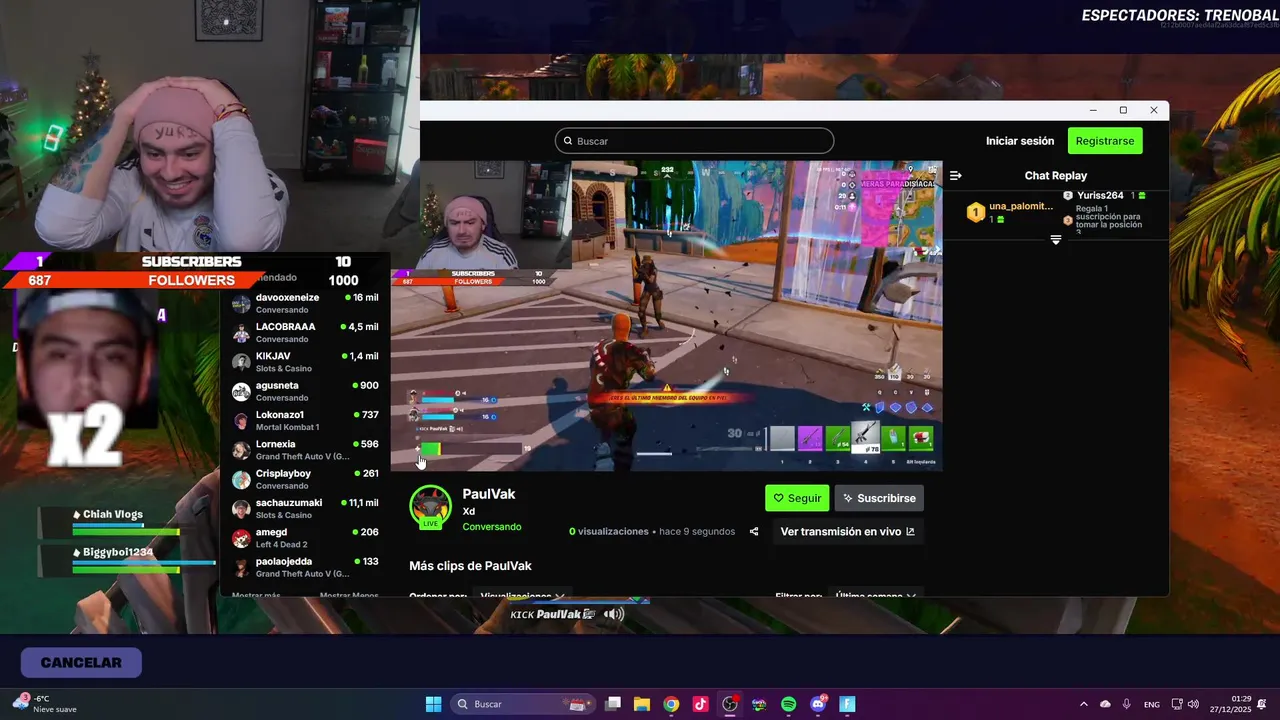Open Google Chrome from the taskbar
This screenshot has width=1280, height=720.
point(671,704)
